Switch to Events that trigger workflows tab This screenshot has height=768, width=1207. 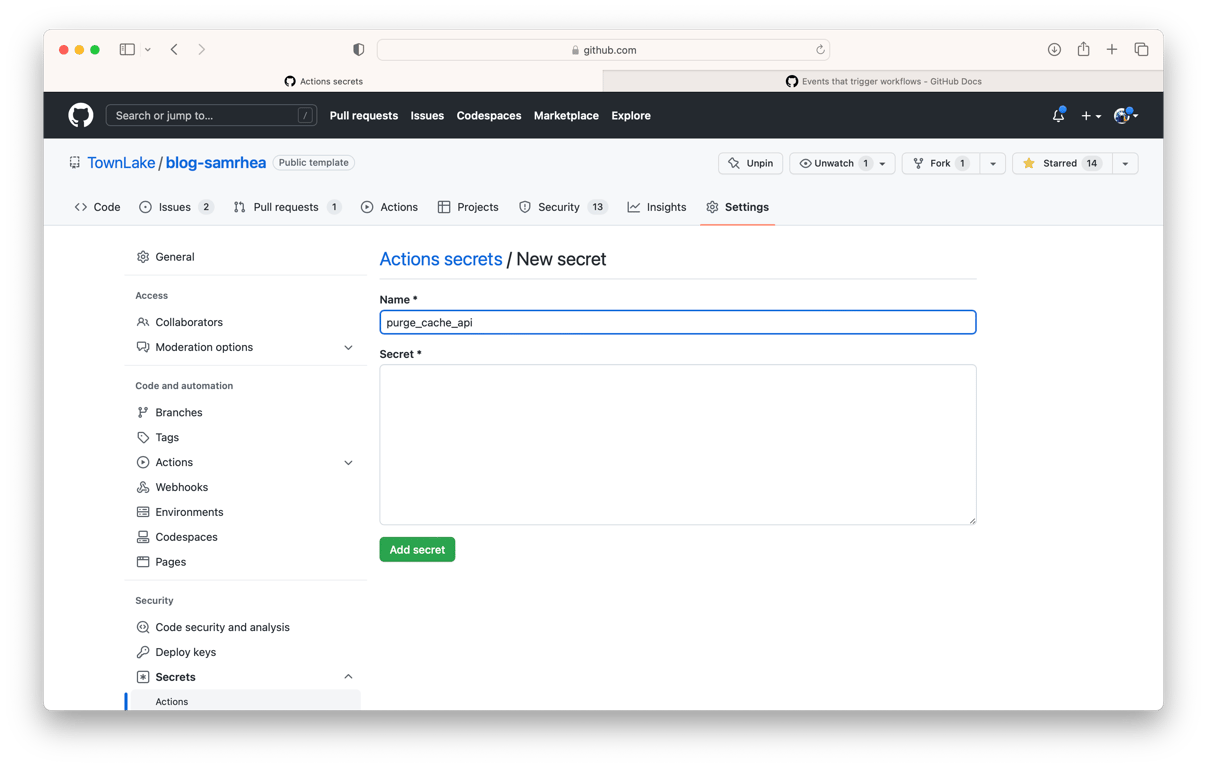[x=883, y=81]
